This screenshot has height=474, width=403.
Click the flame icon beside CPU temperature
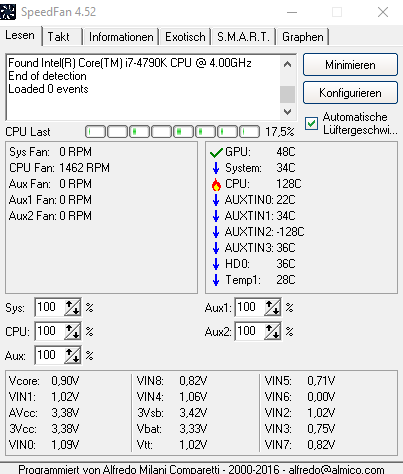(x=216, y=184)
